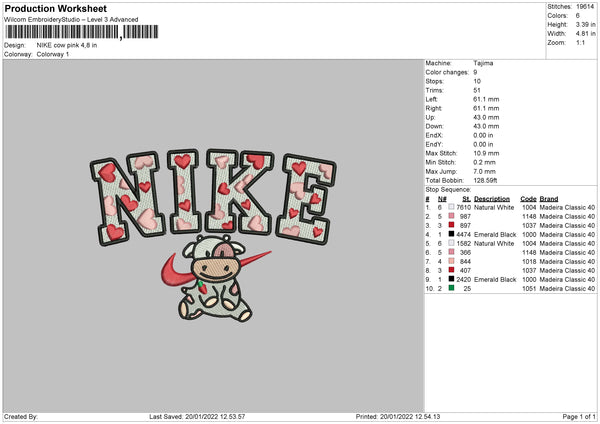Click the red color swatch in stop row 3
Image resolution: width=600 pixels, height=424 pixels.
(451, 225)
